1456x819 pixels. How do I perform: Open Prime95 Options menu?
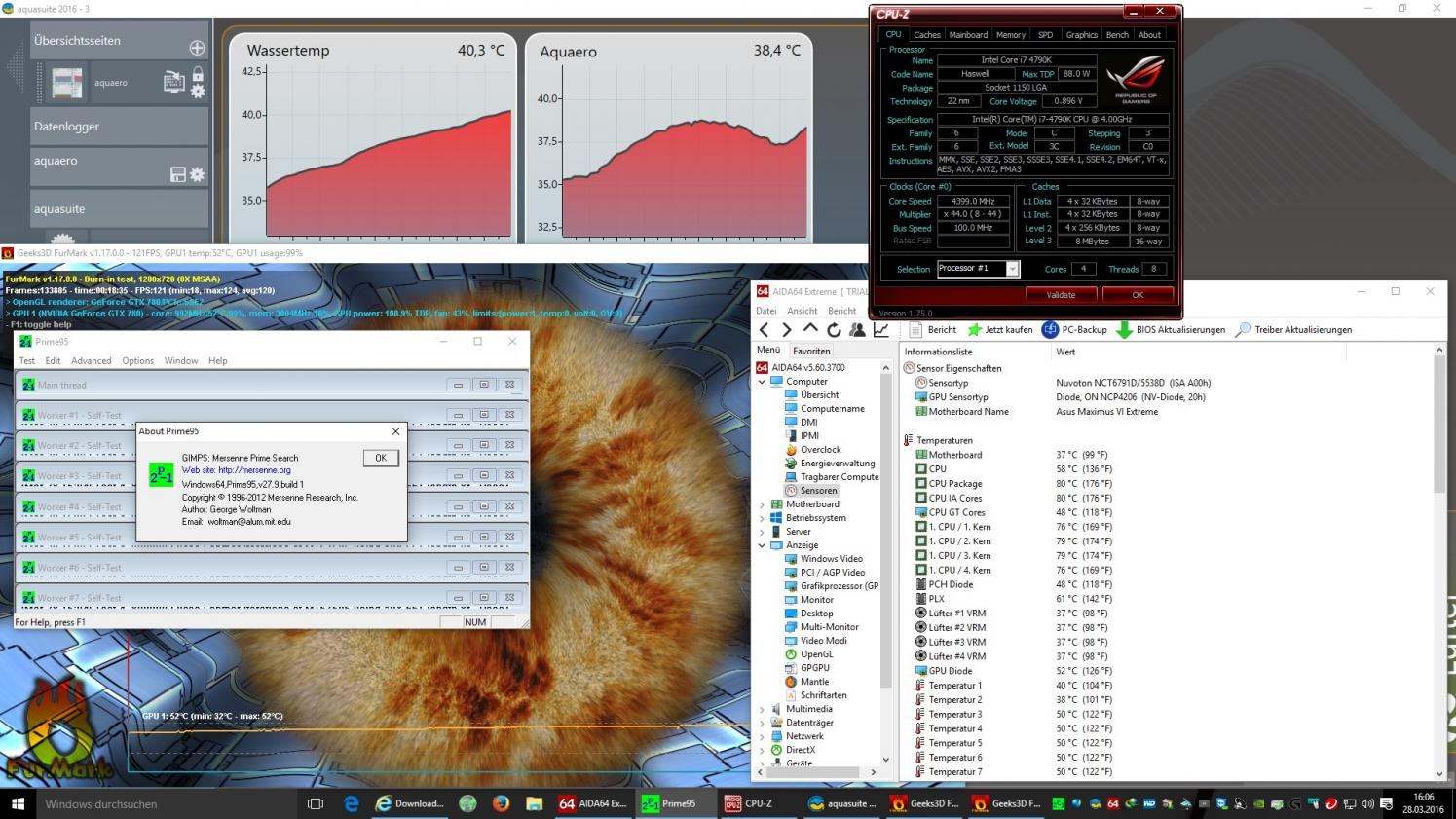point(137,360)
